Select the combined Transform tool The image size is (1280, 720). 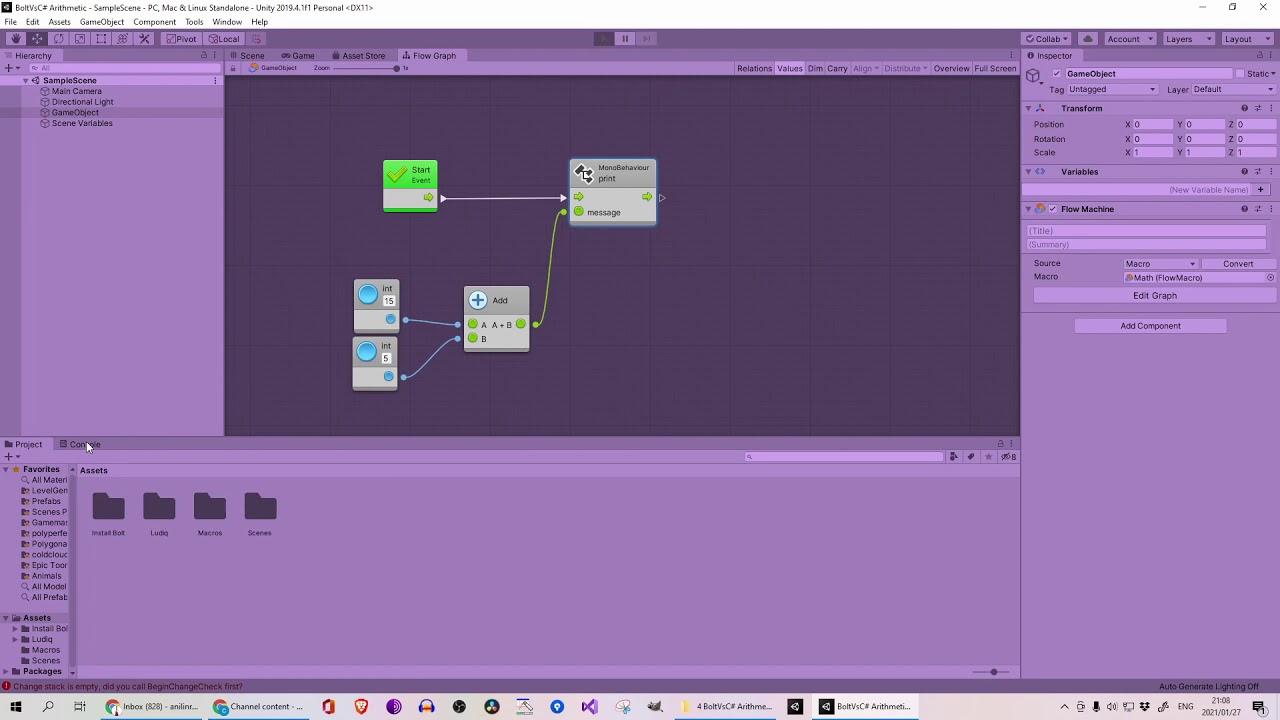pyautogui.click(x=122, y=39)
